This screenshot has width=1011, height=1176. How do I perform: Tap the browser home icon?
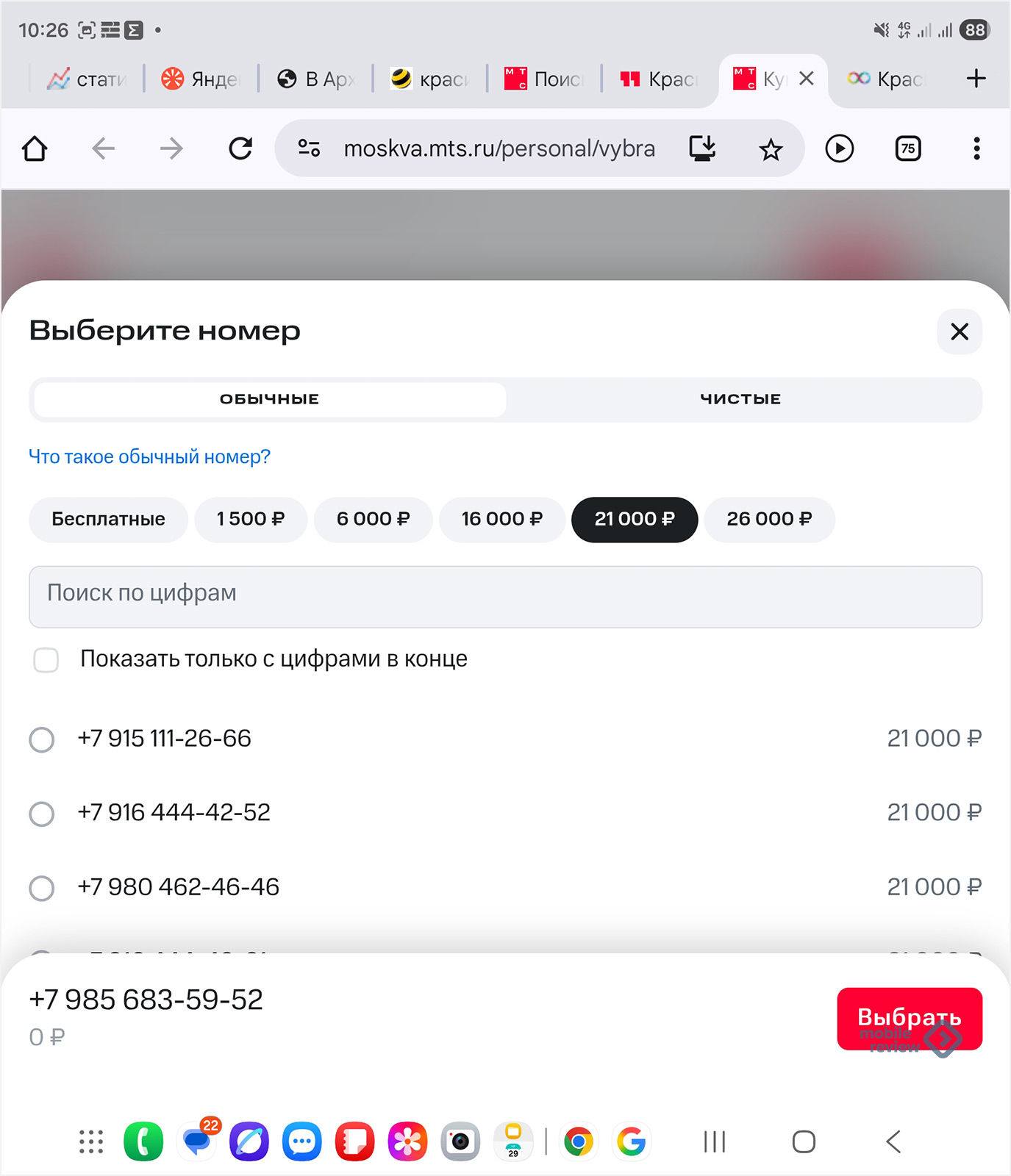point(35,149)
